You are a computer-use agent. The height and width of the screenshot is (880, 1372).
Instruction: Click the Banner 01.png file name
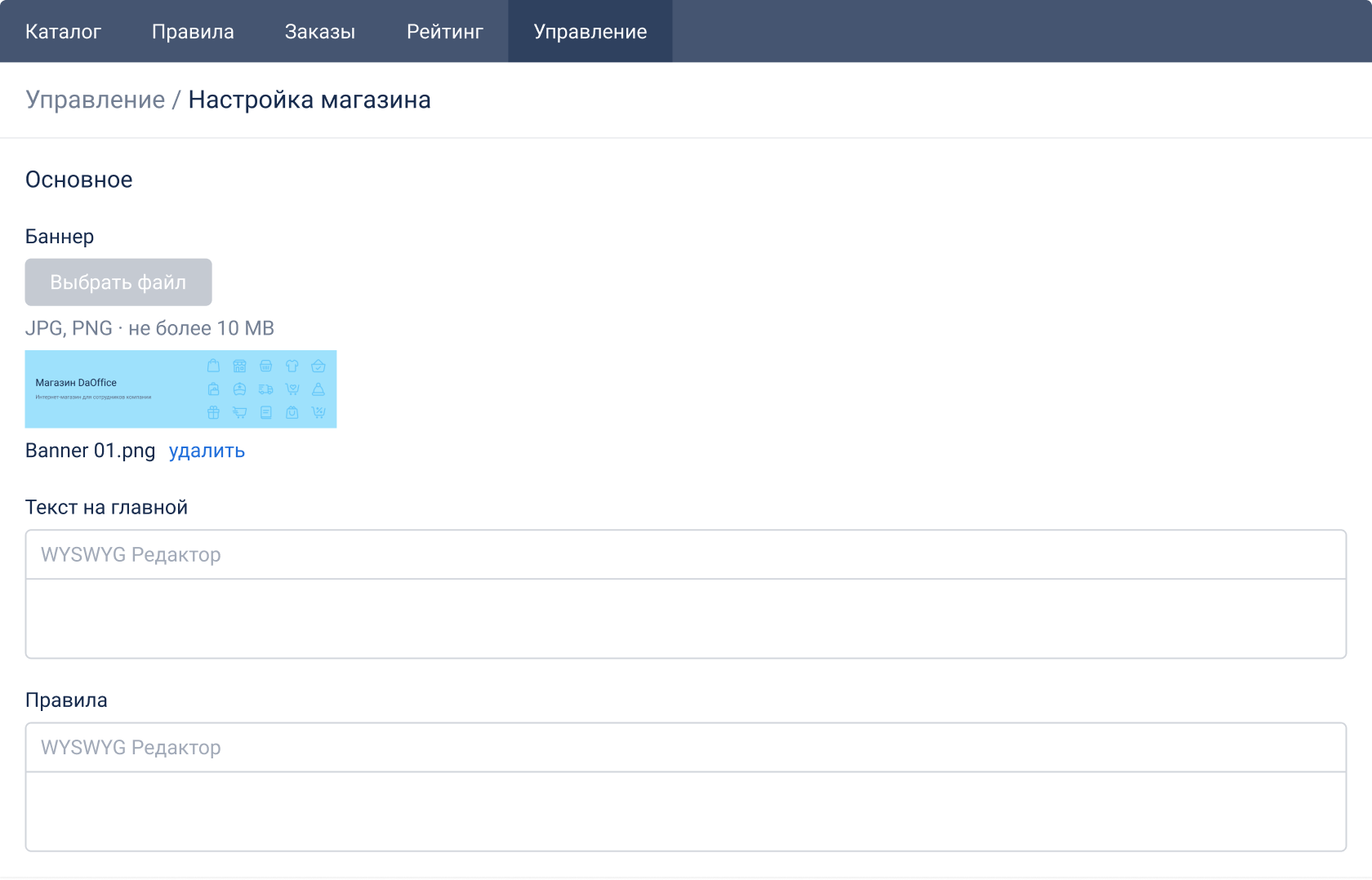pos(90,451)
